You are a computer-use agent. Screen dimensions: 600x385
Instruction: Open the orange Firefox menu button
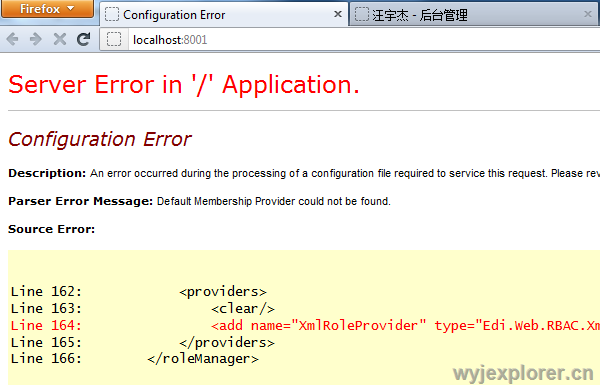(47, 9)
